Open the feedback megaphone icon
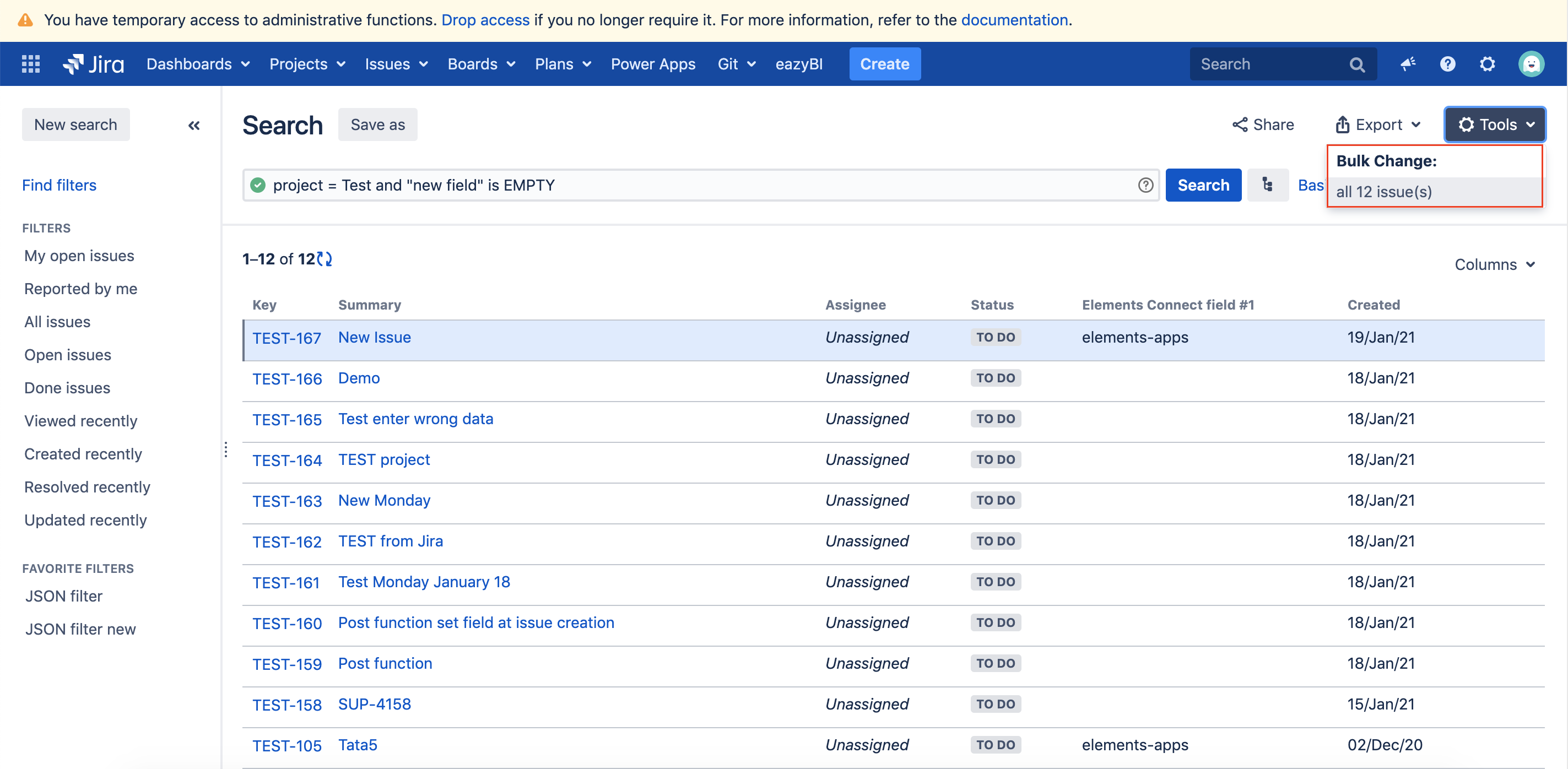Image resolution: width=1568 pixels, height=769 pixels. 1407,64
